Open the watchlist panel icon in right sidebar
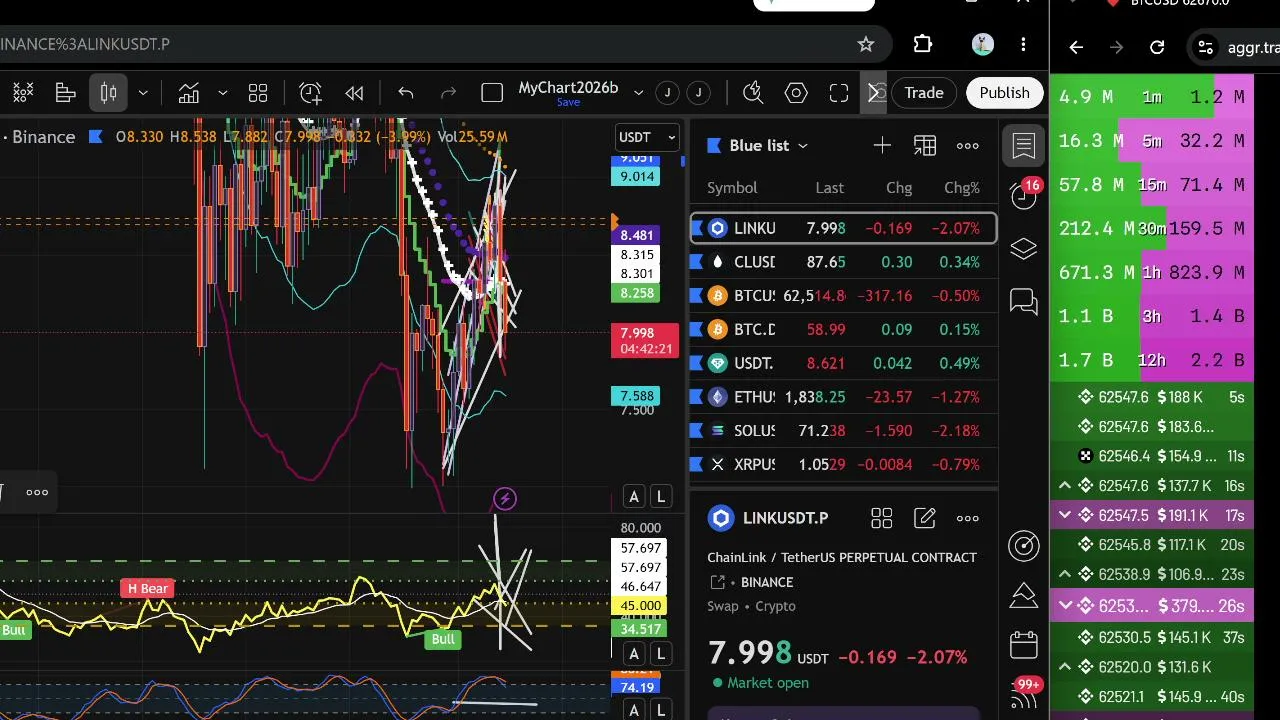 click(x=1024, y=146)
